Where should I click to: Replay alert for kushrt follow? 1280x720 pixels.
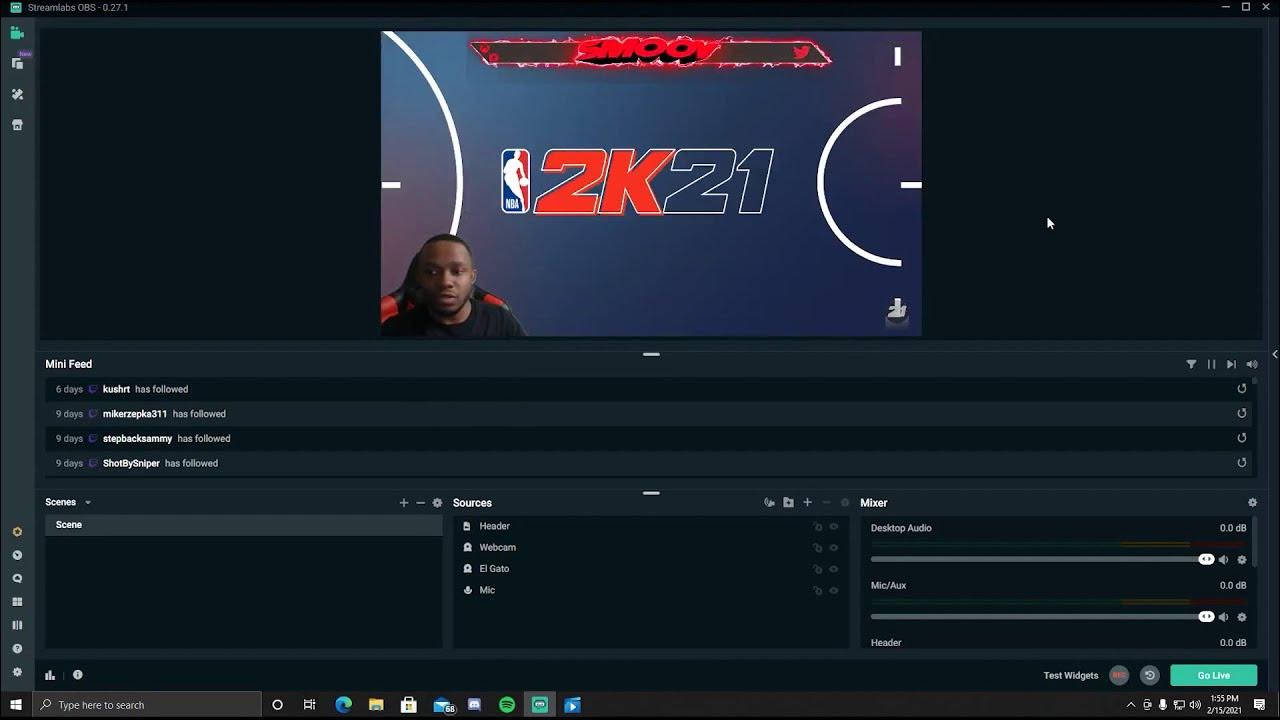1242,389
